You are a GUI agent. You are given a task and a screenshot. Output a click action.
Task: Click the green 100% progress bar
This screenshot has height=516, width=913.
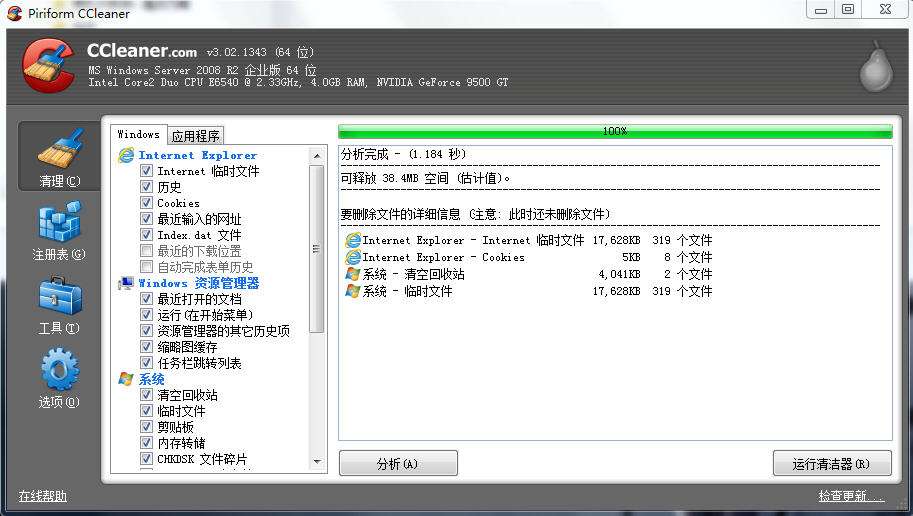point(615,131)
